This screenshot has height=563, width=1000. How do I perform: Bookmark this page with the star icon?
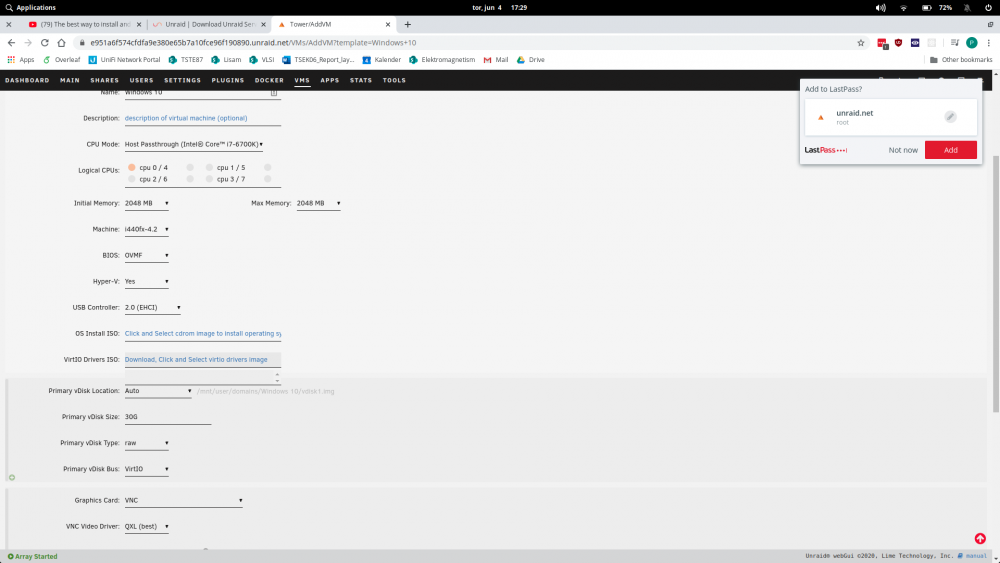click(861, 43)
